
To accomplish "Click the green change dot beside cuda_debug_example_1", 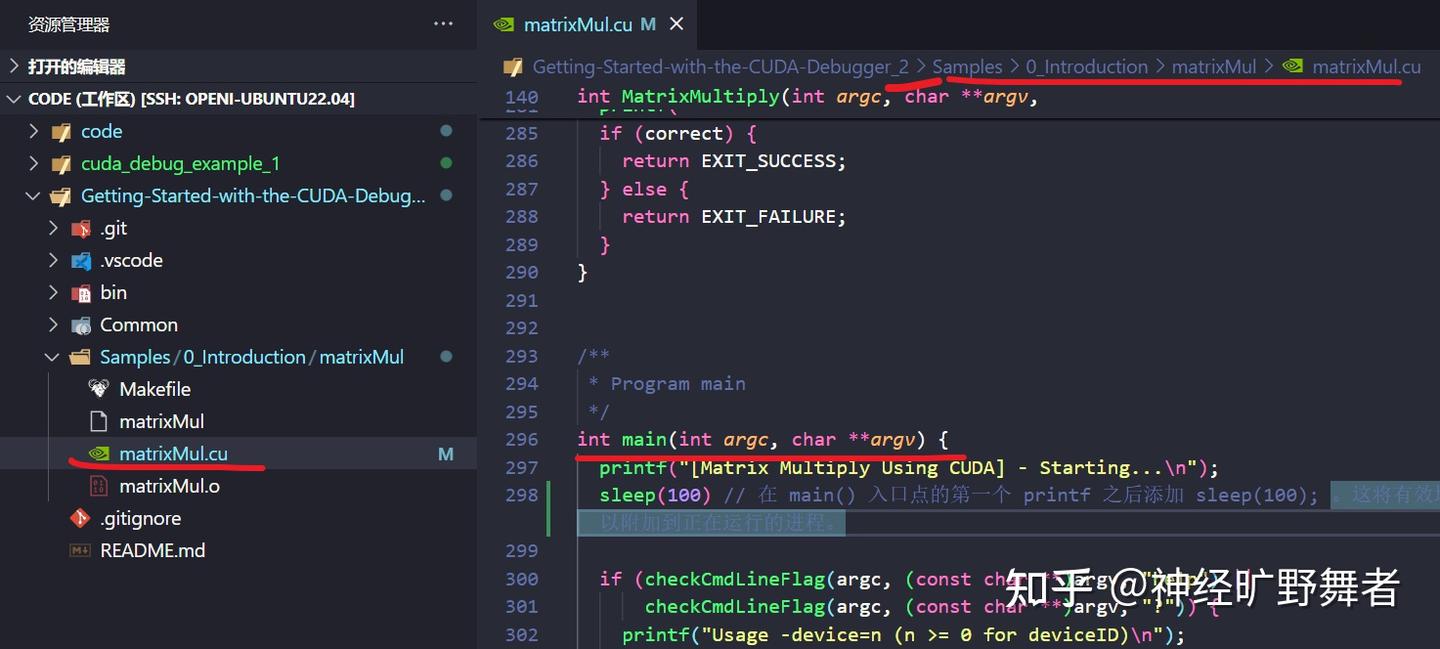I will [446, 163].
